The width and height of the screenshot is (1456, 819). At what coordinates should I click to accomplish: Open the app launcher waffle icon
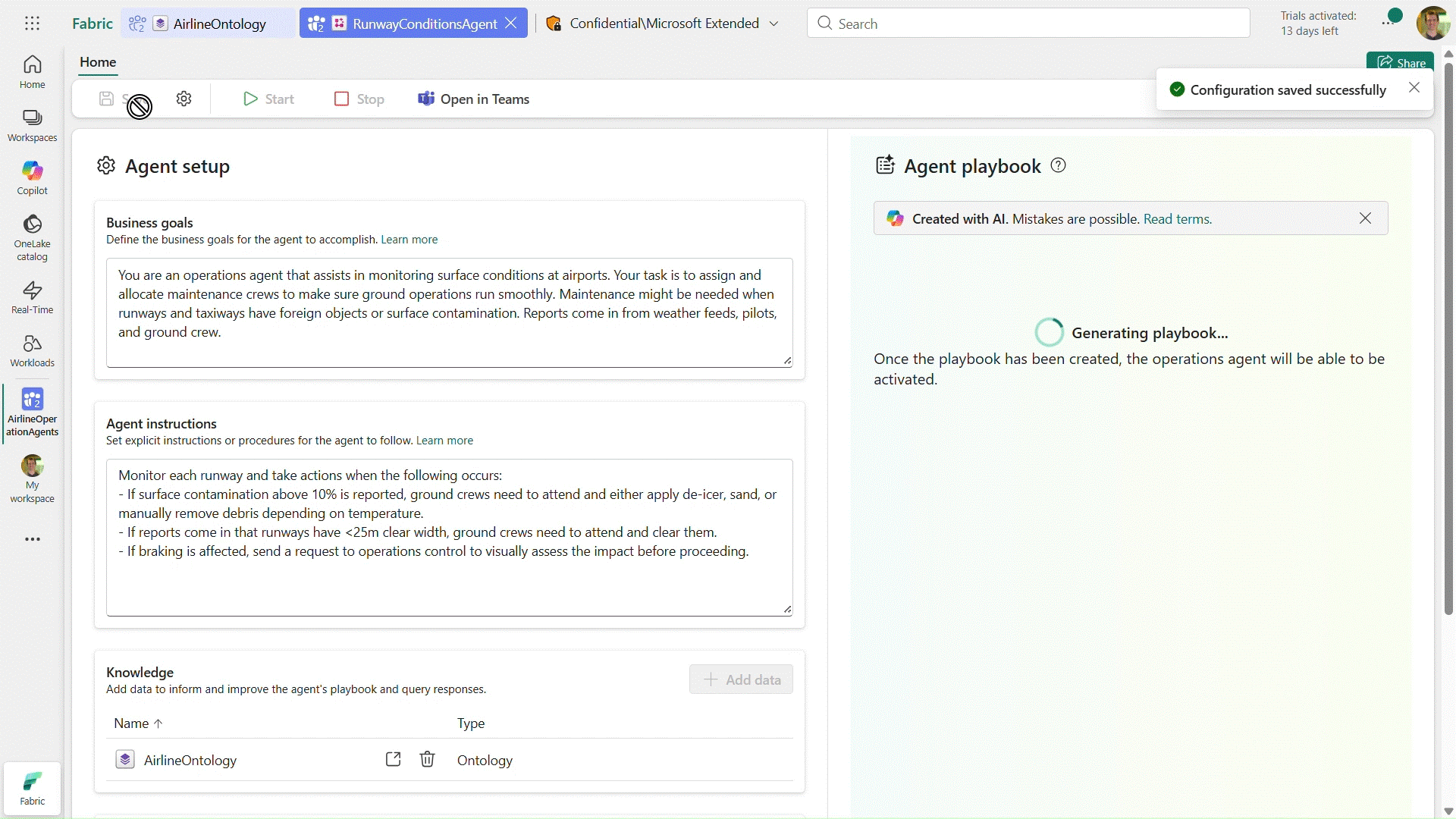click(32, 24)
